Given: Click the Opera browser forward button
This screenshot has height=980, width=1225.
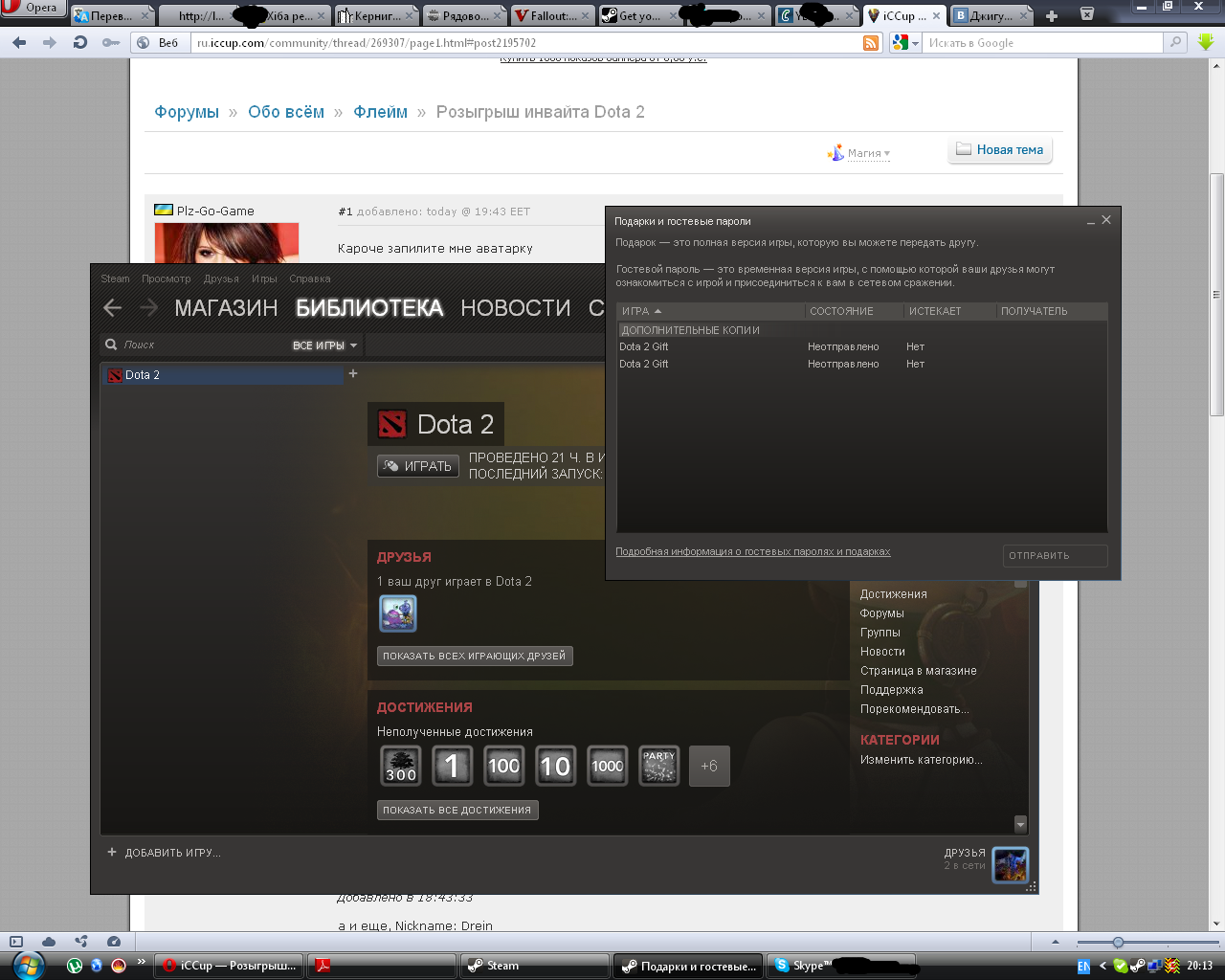Looking at the screenshot, I should click(x=50, y=43).
